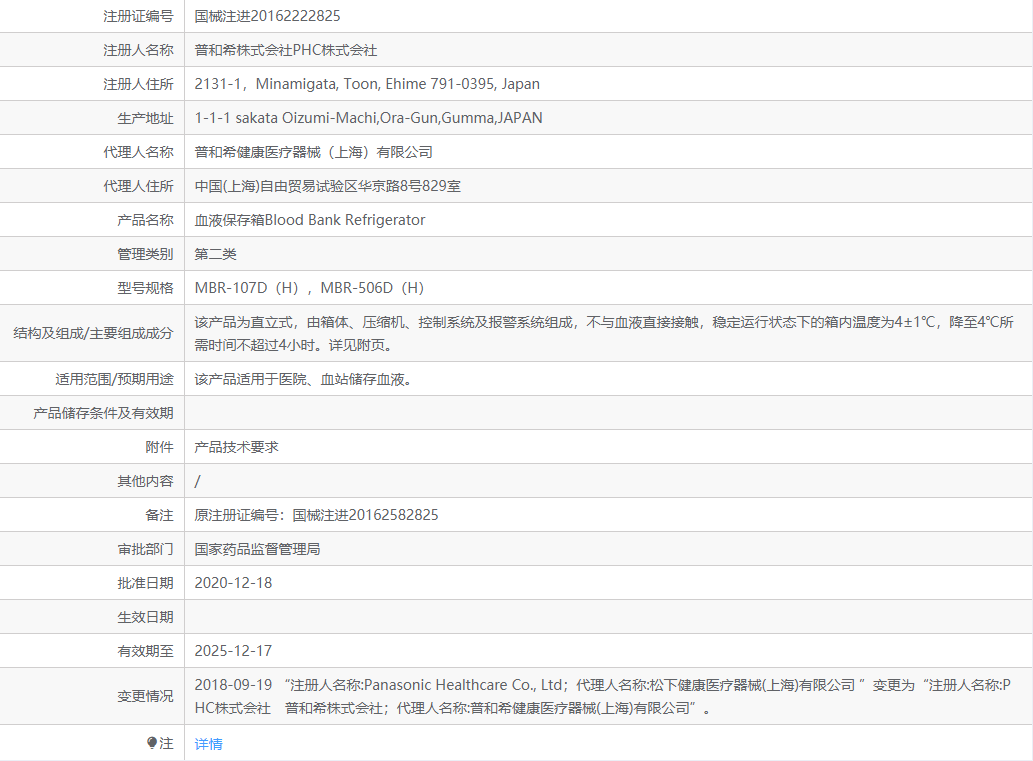The image size is (1033, 761).
Task: Click the 有效期至 label
Action: click(x=146, y=651)
